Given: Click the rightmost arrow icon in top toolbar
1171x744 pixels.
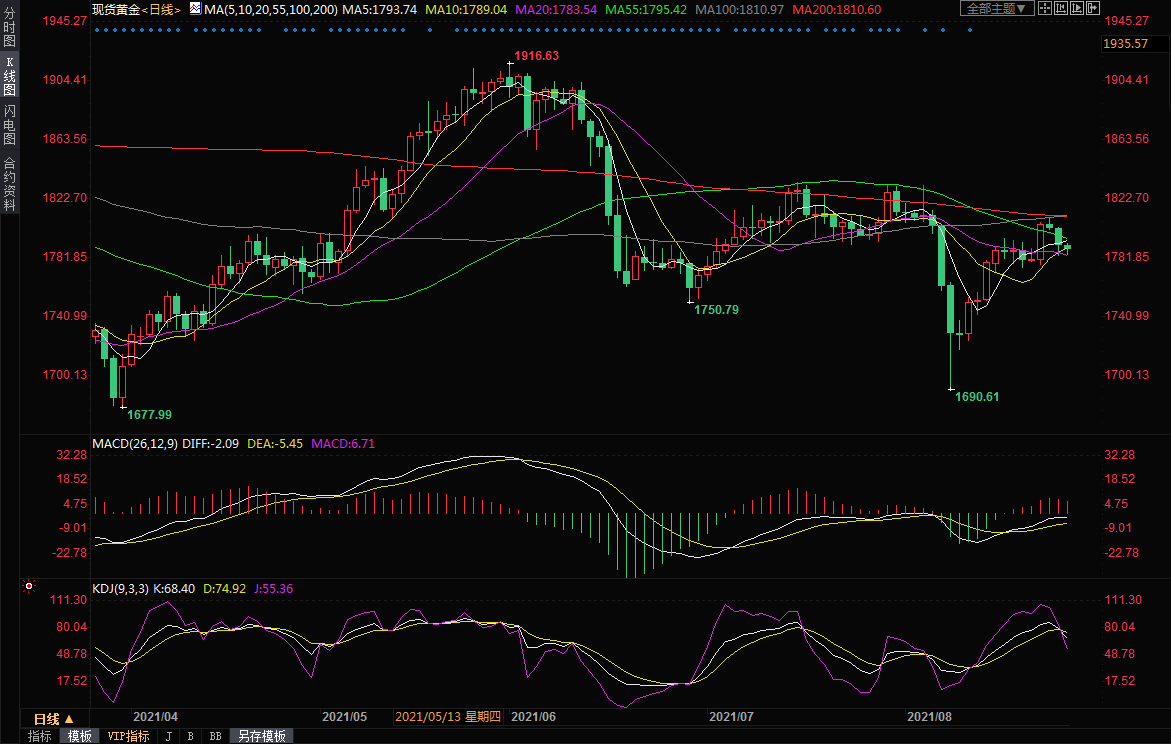Looking at the screenshot, I should point(1093,8).
